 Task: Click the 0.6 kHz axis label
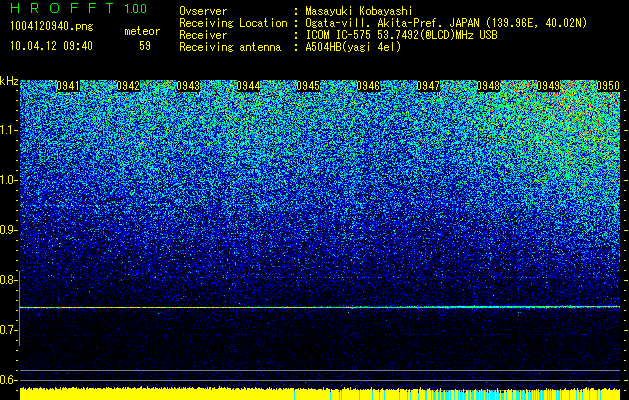click(x=8, y=380)
